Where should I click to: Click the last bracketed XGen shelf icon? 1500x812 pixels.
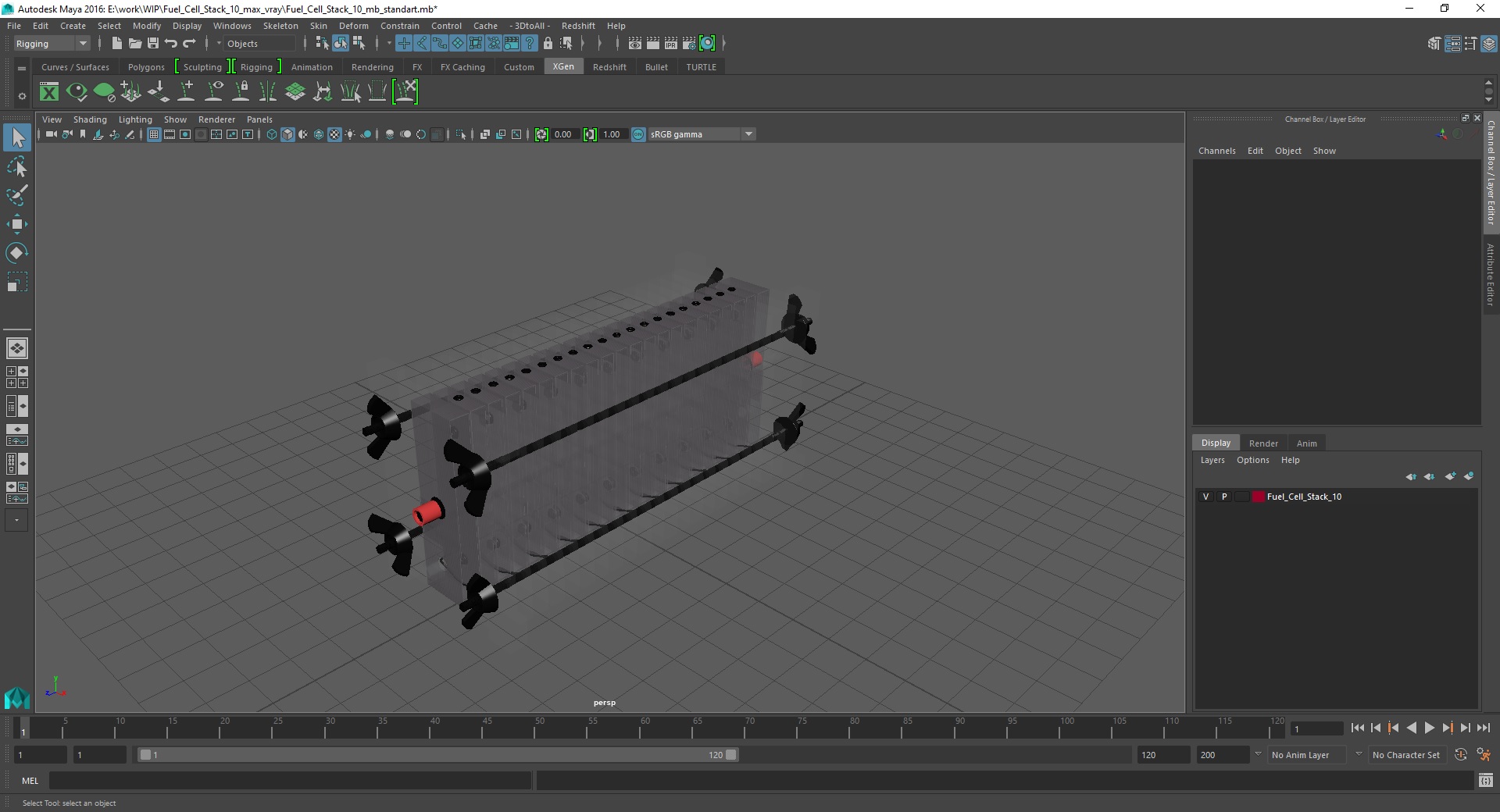(x=405, y=92)
